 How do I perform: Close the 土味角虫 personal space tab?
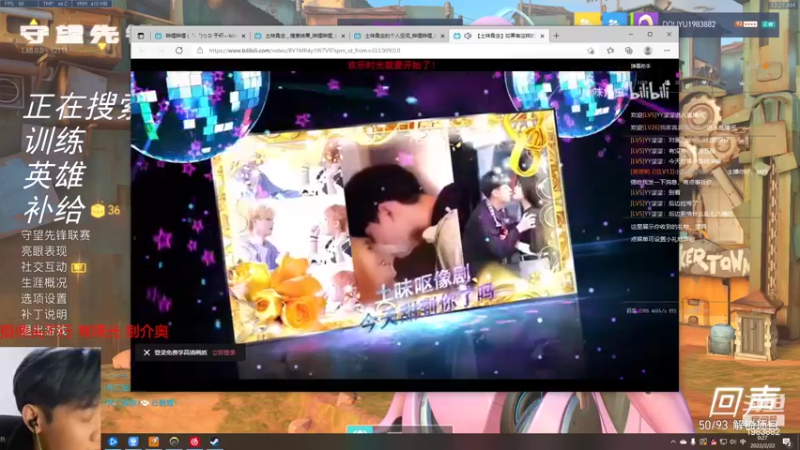pyautogui.click(x=442, y=36)
